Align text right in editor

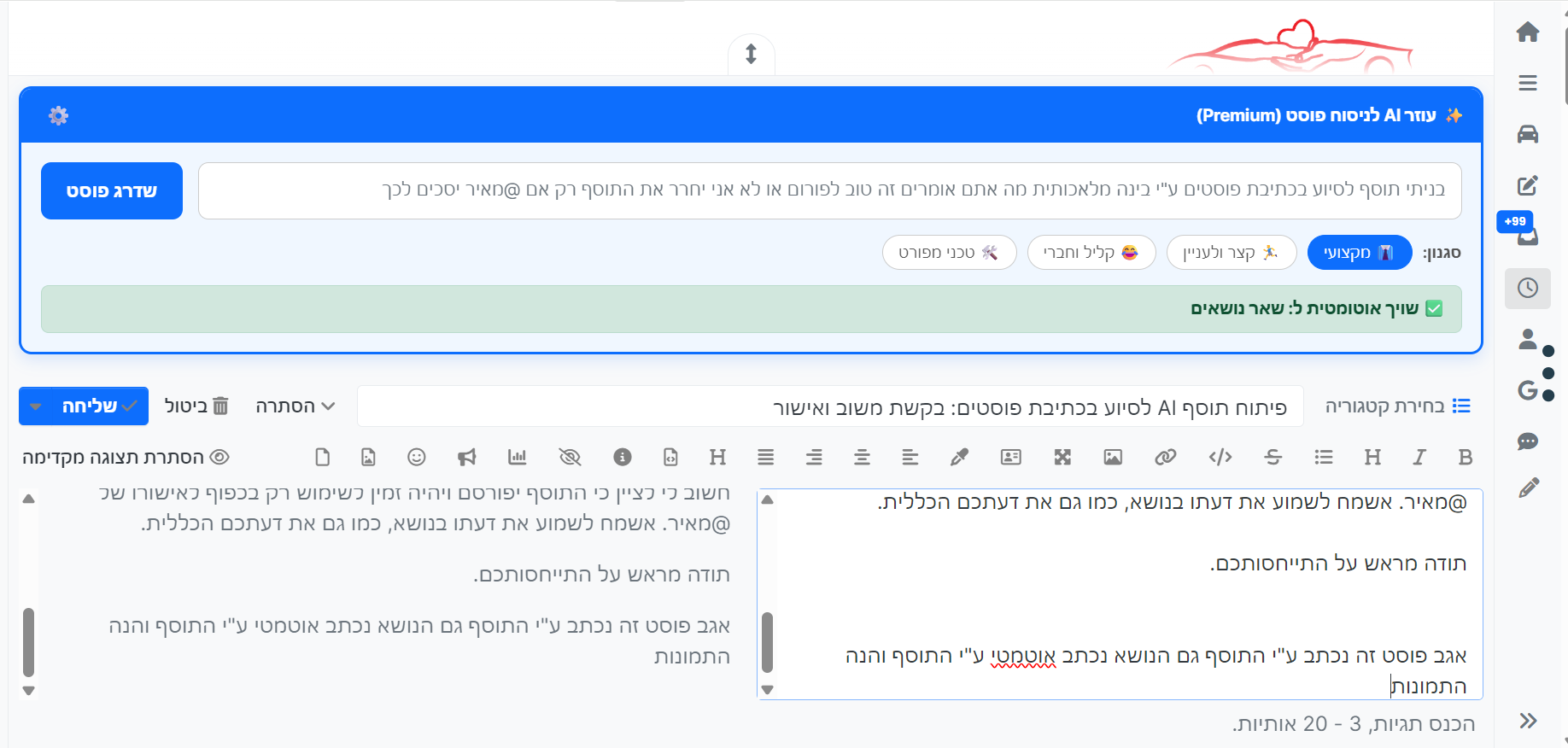pyautogui.click(x=814, y=457)
